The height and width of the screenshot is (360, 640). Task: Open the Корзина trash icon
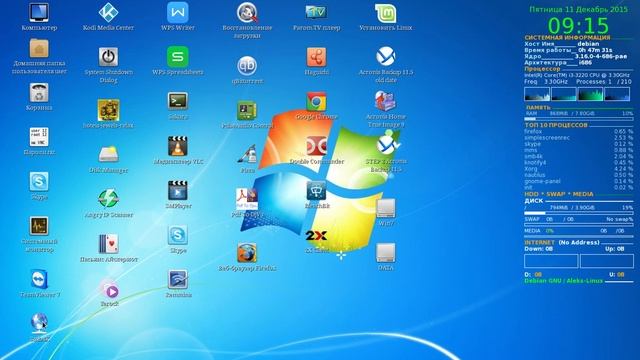39,93
